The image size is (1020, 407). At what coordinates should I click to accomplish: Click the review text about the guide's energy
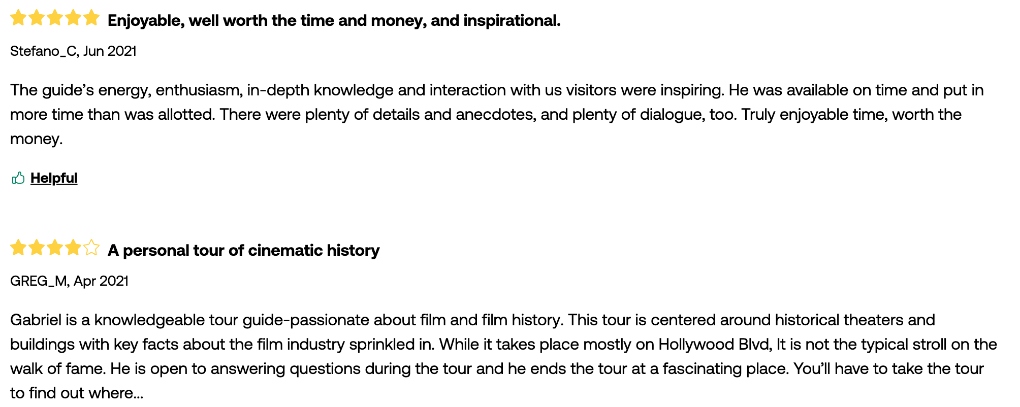[x=497, y=115]
